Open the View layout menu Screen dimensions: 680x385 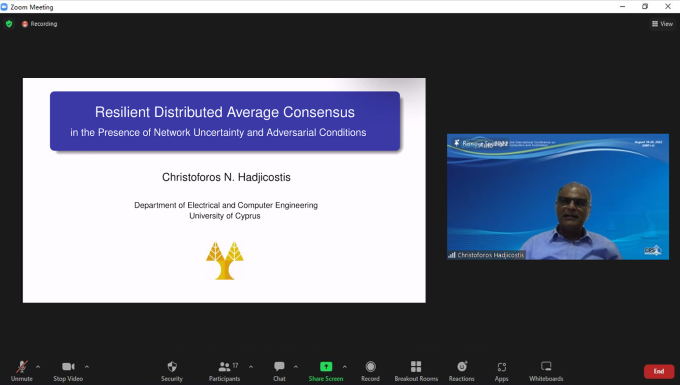click(x=662, y=24)
